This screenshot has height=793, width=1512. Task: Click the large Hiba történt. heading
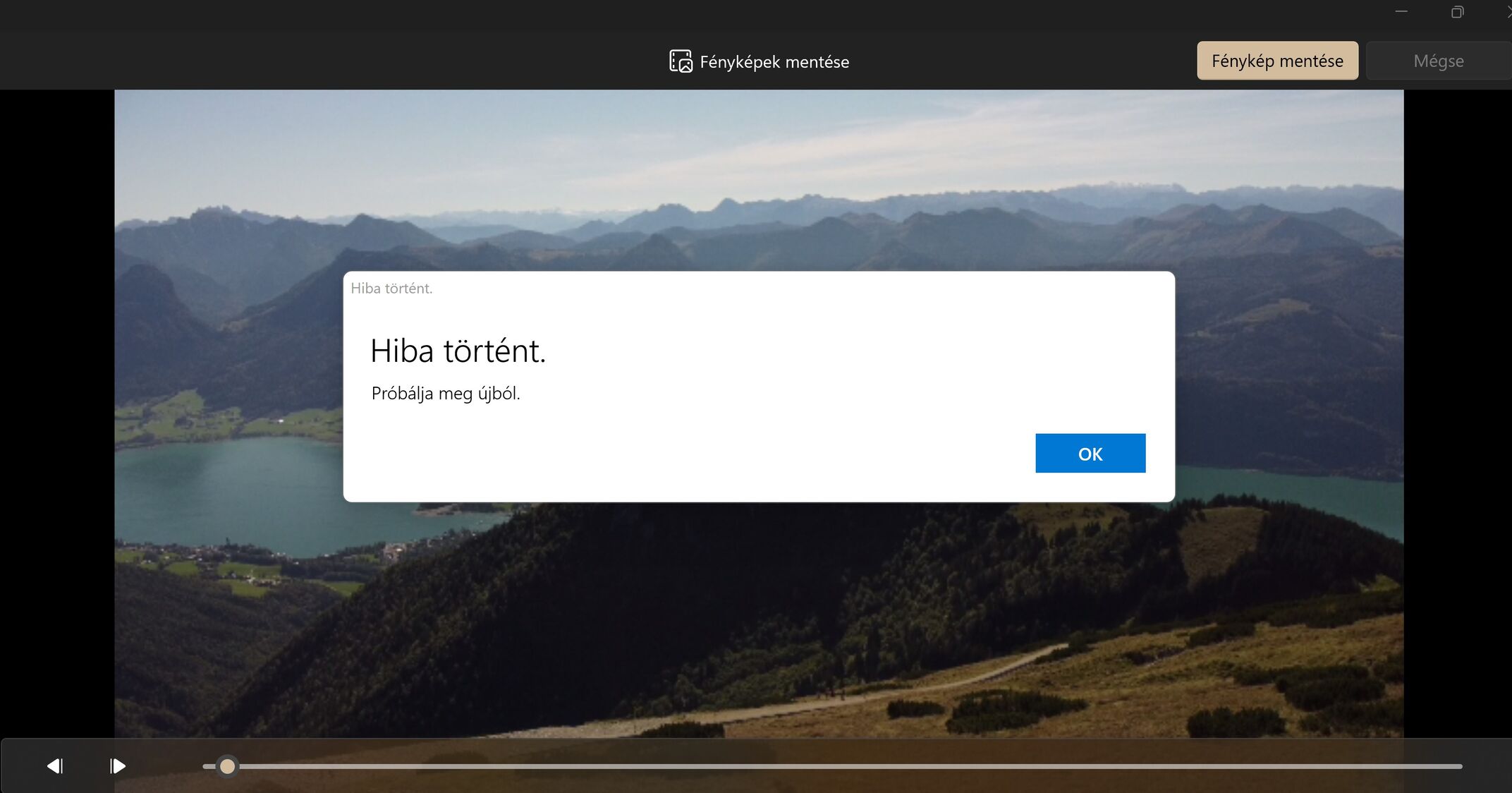458,351
